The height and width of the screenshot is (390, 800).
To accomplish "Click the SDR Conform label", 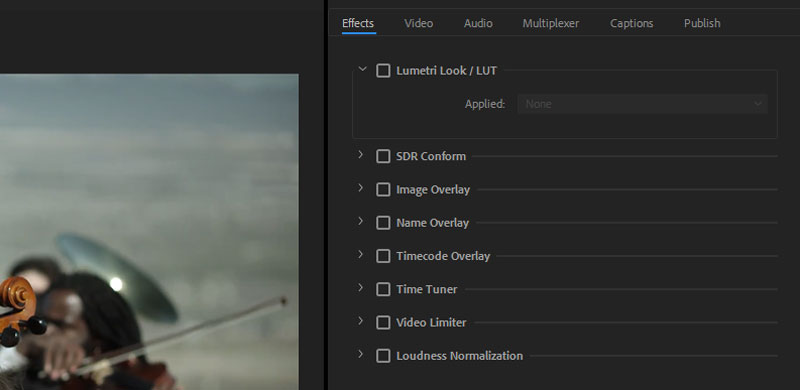I will [431, 156].
